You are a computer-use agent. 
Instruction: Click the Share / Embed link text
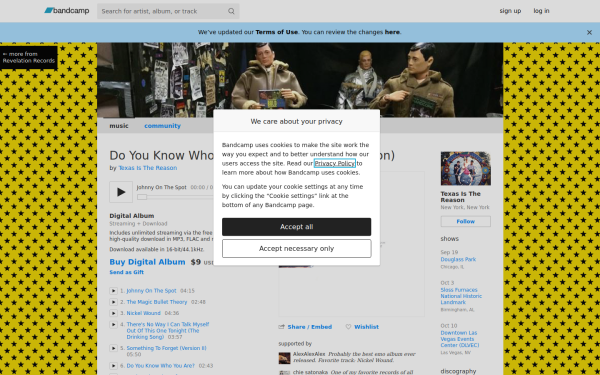[310, 327]
